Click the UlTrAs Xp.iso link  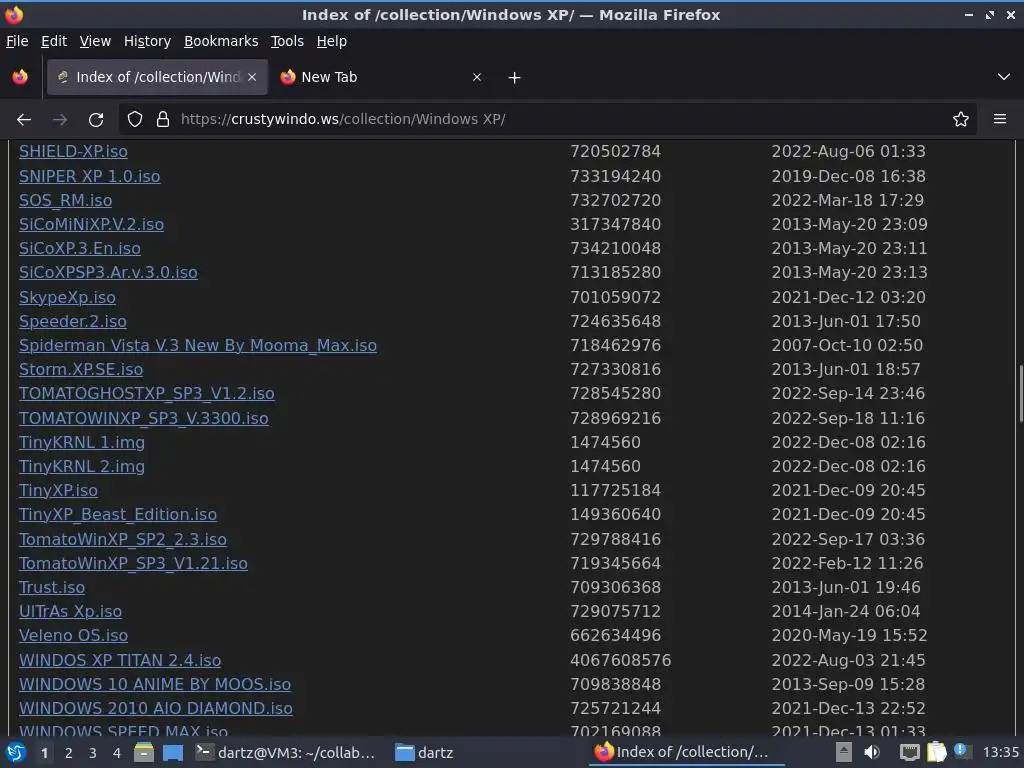pos(71,612)
